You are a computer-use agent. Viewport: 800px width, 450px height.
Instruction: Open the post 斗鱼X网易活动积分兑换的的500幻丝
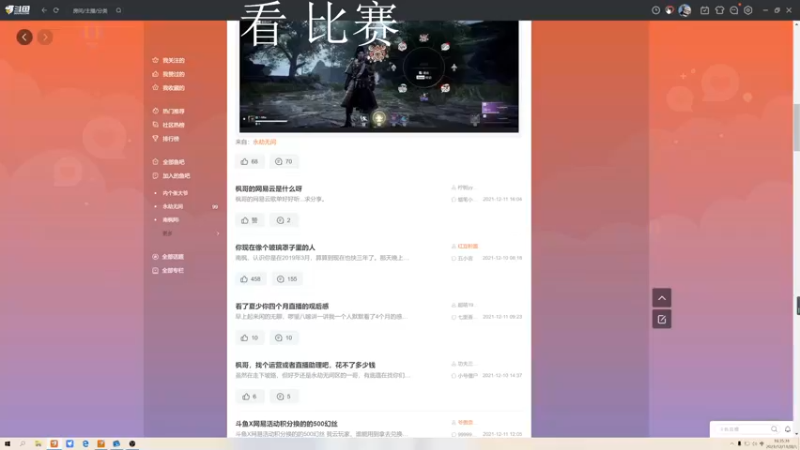point(286,423)
